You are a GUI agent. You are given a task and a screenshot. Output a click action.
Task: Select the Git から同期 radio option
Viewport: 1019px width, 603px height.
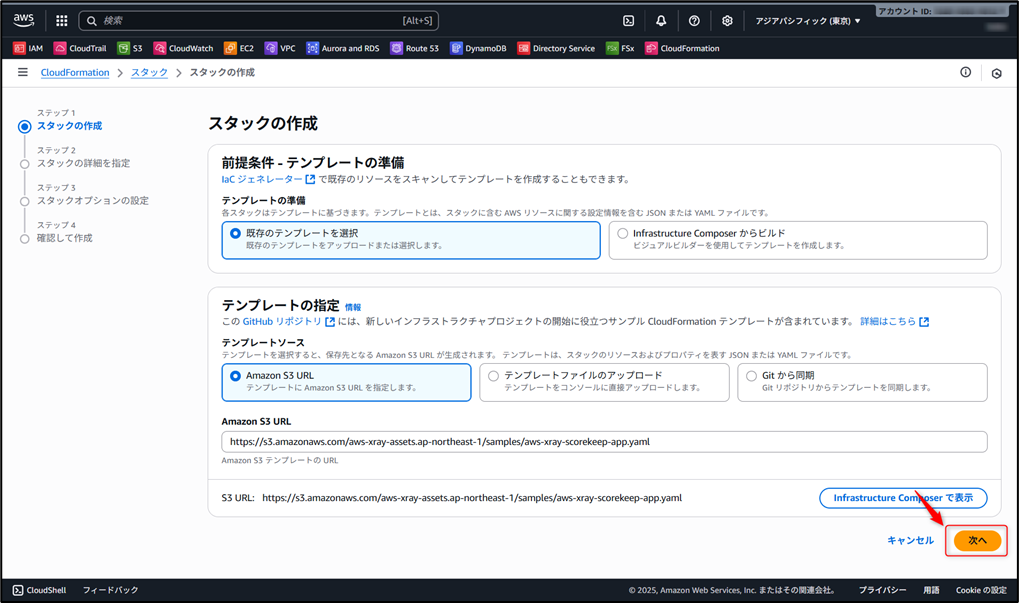point(752,376)
